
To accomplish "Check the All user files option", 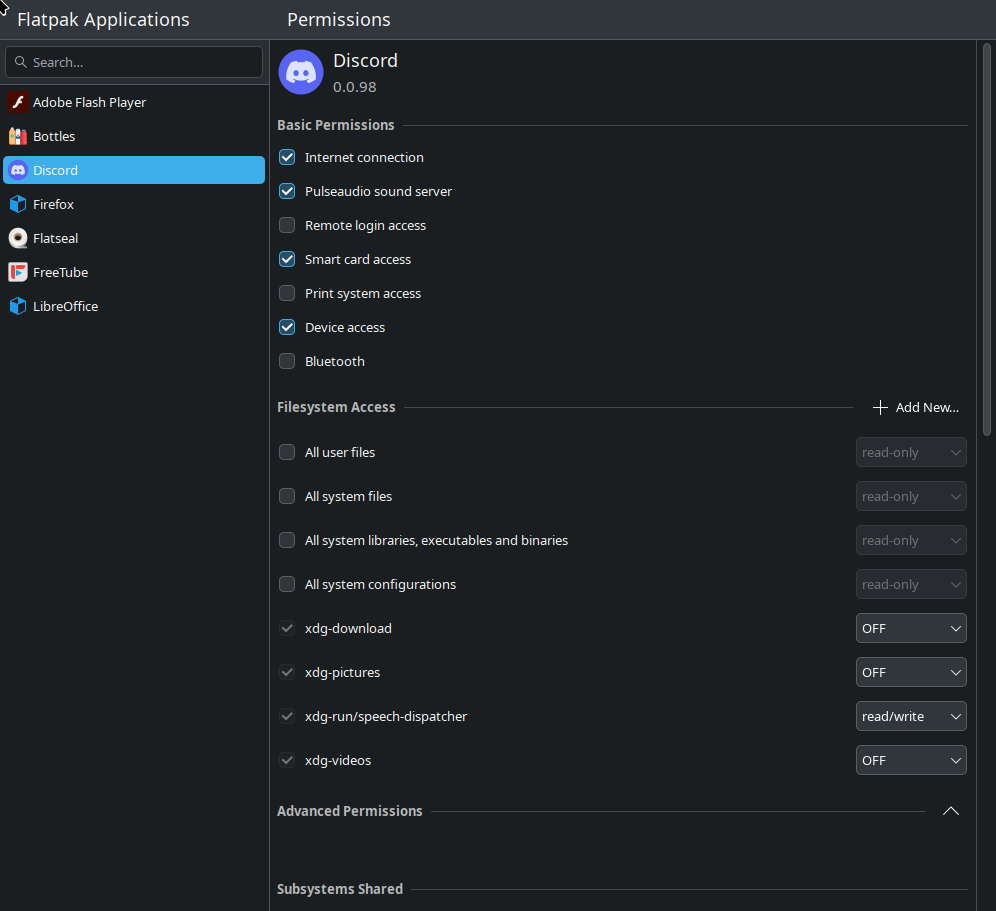I will (x=287, y=452).
